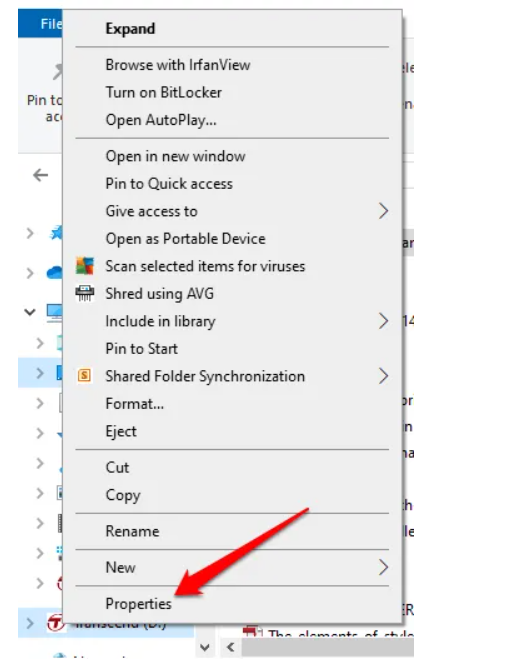Viewport: 507px width, 663px height.
Task: Click the AVG shredder icon
Action: [85, 293]
